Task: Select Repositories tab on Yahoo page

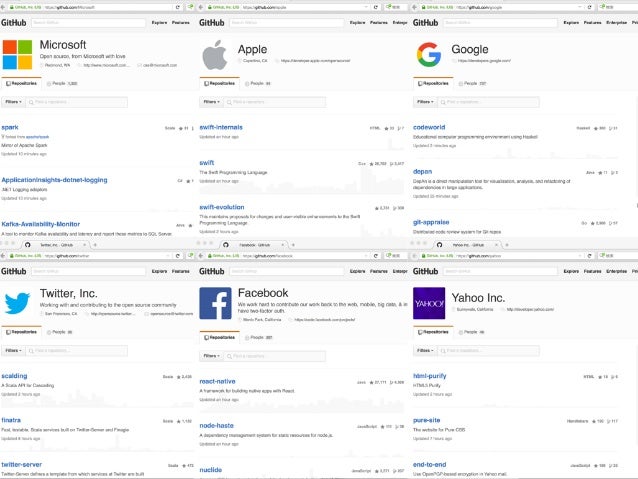Action: 433,332
